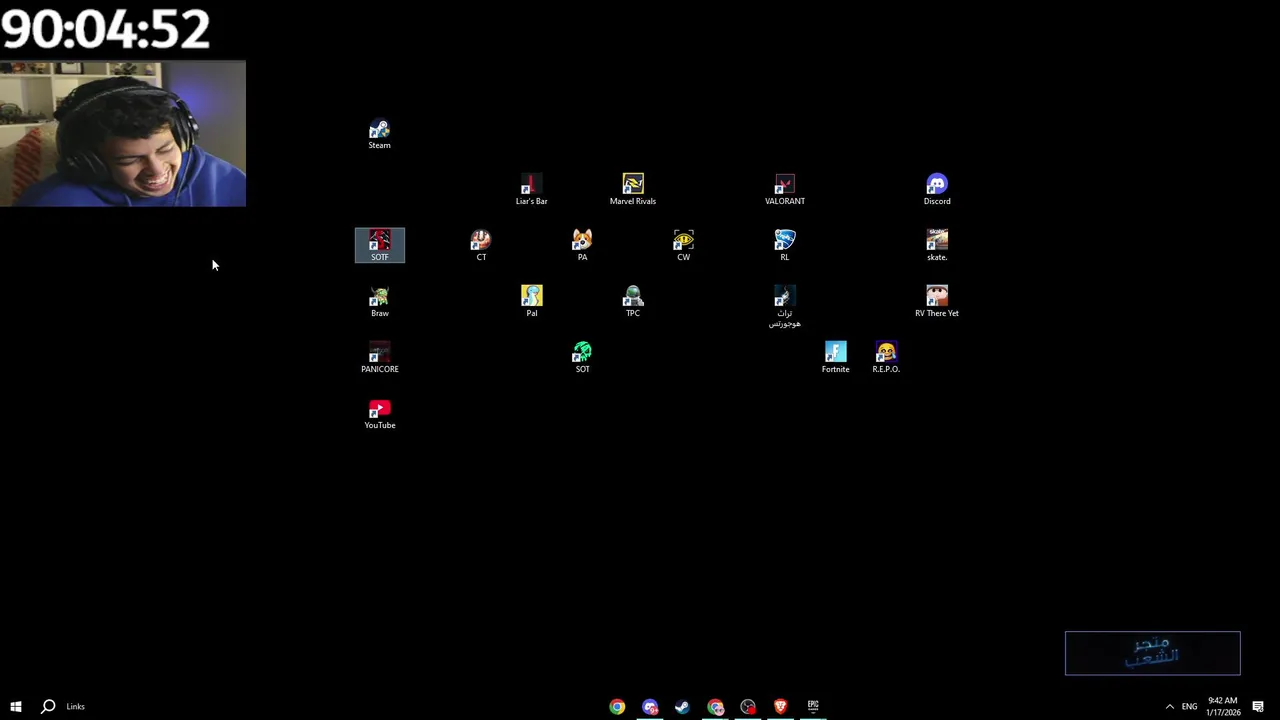Select the RL Rocket League icon
The width and height of the screenshot is (1280, 720).
tap(785, 246)
